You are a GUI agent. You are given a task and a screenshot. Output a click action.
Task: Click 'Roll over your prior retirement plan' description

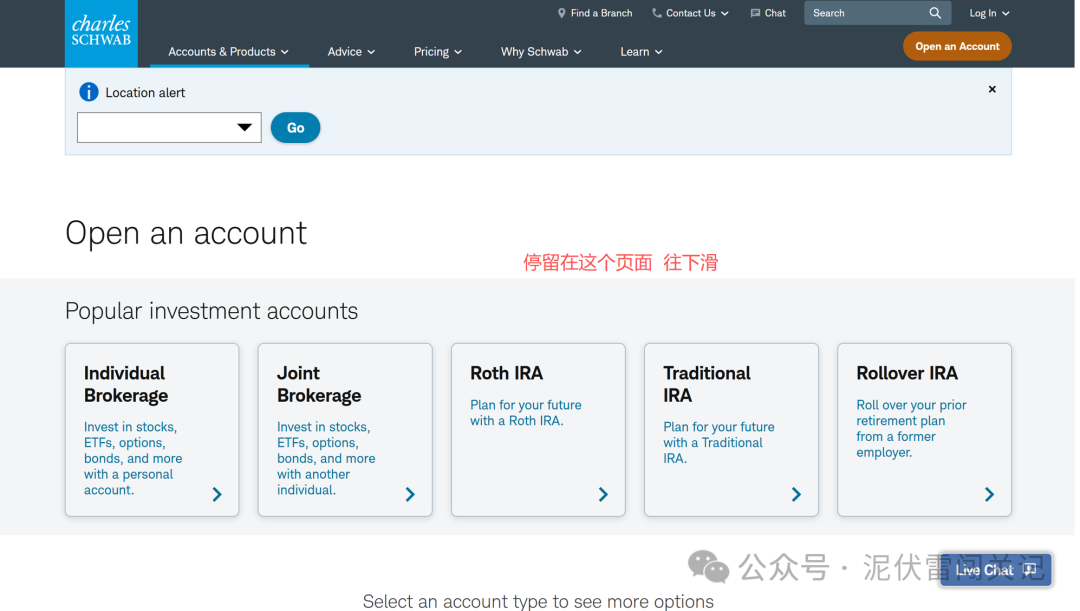pos(911,428)
